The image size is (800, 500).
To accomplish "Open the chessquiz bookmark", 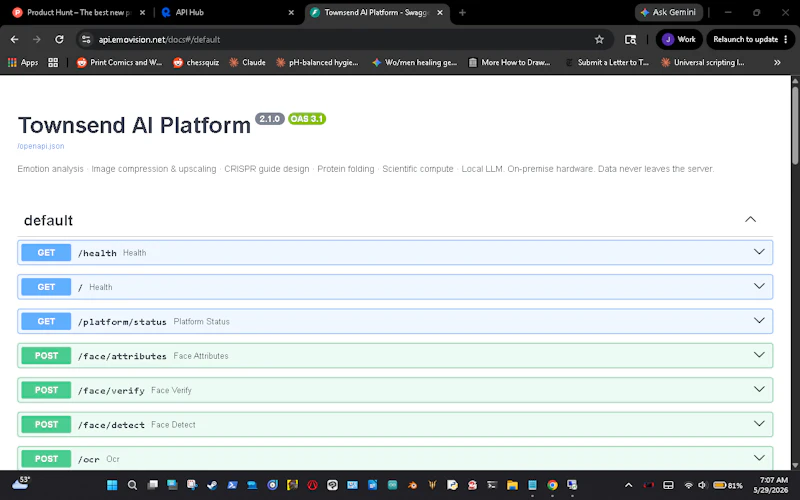I will coord(196,62).
